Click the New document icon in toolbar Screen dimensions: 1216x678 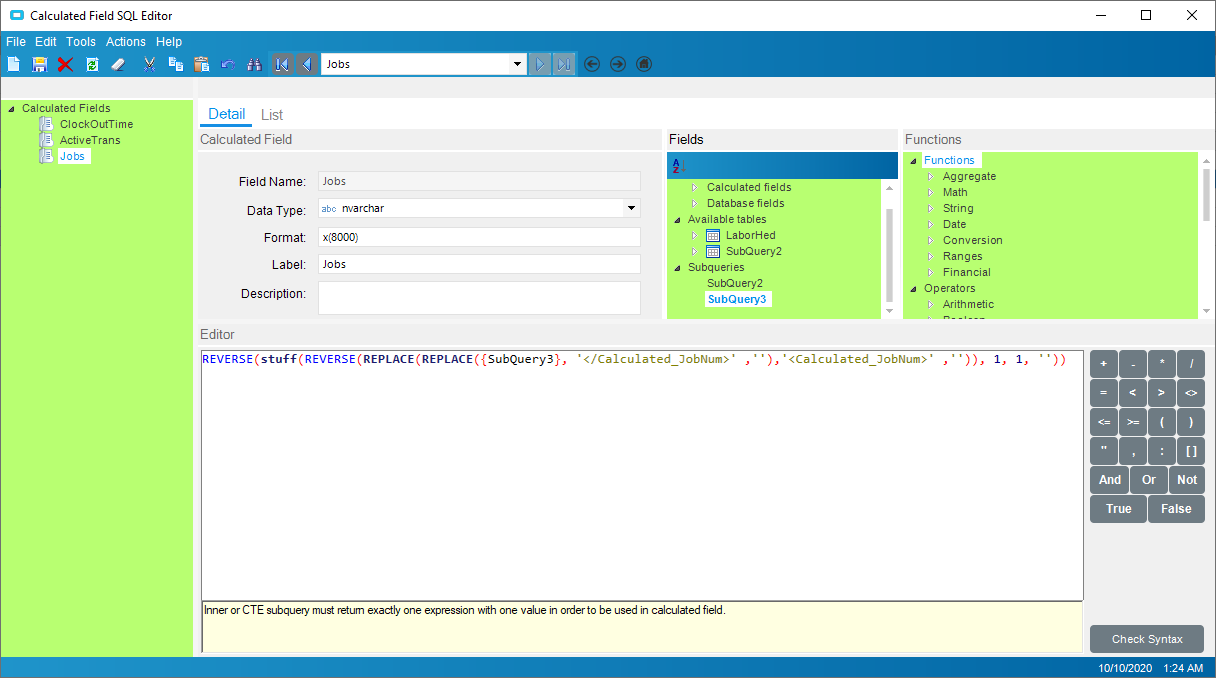14,64
